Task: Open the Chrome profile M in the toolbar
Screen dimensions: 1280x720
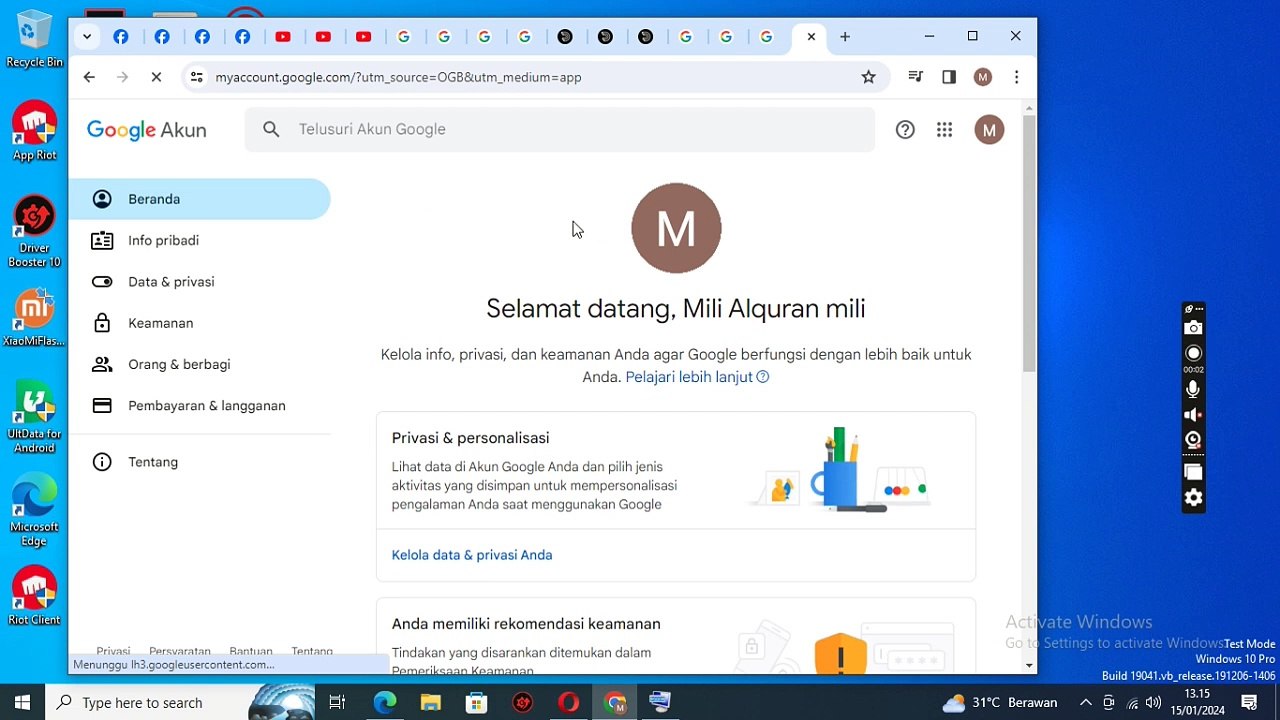Action: click(x=983, y=77)
